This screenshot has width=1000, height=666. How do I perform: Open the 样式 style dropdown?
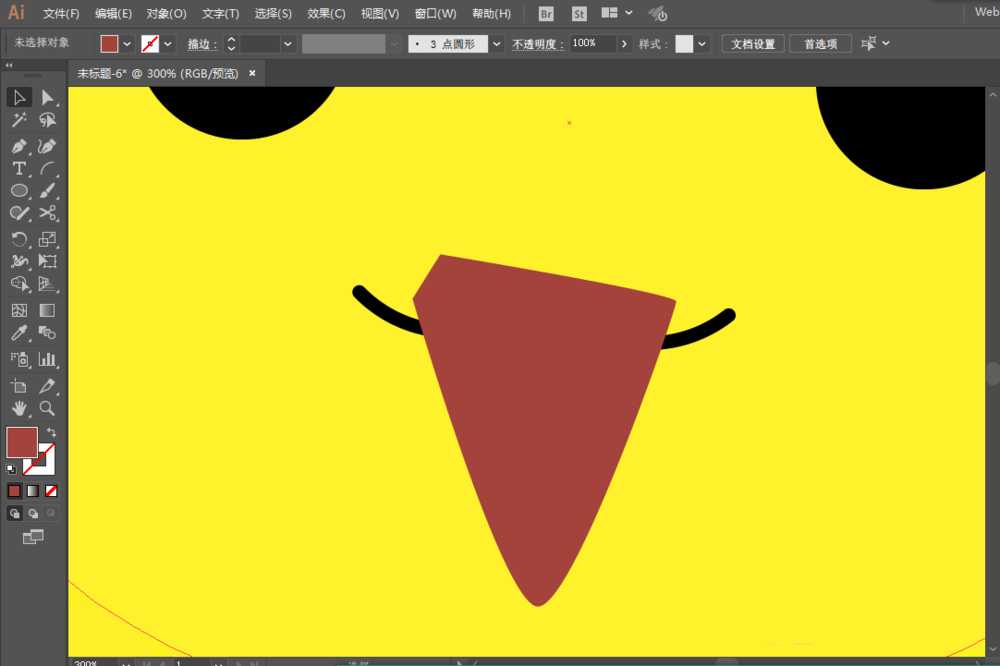pos(702,44)
